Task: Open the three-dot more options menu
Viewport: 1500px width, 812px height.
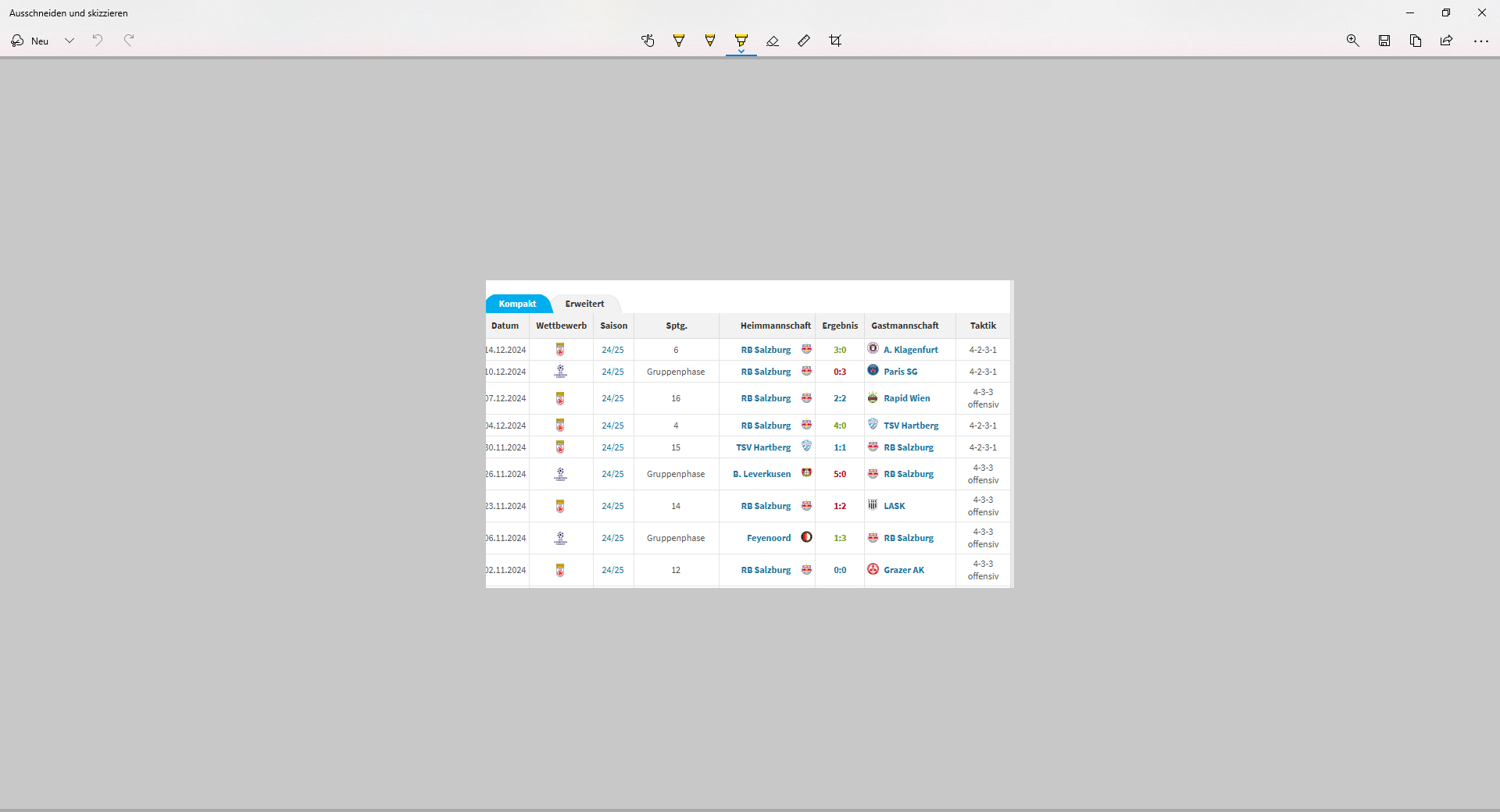Action: point(1480,41)
